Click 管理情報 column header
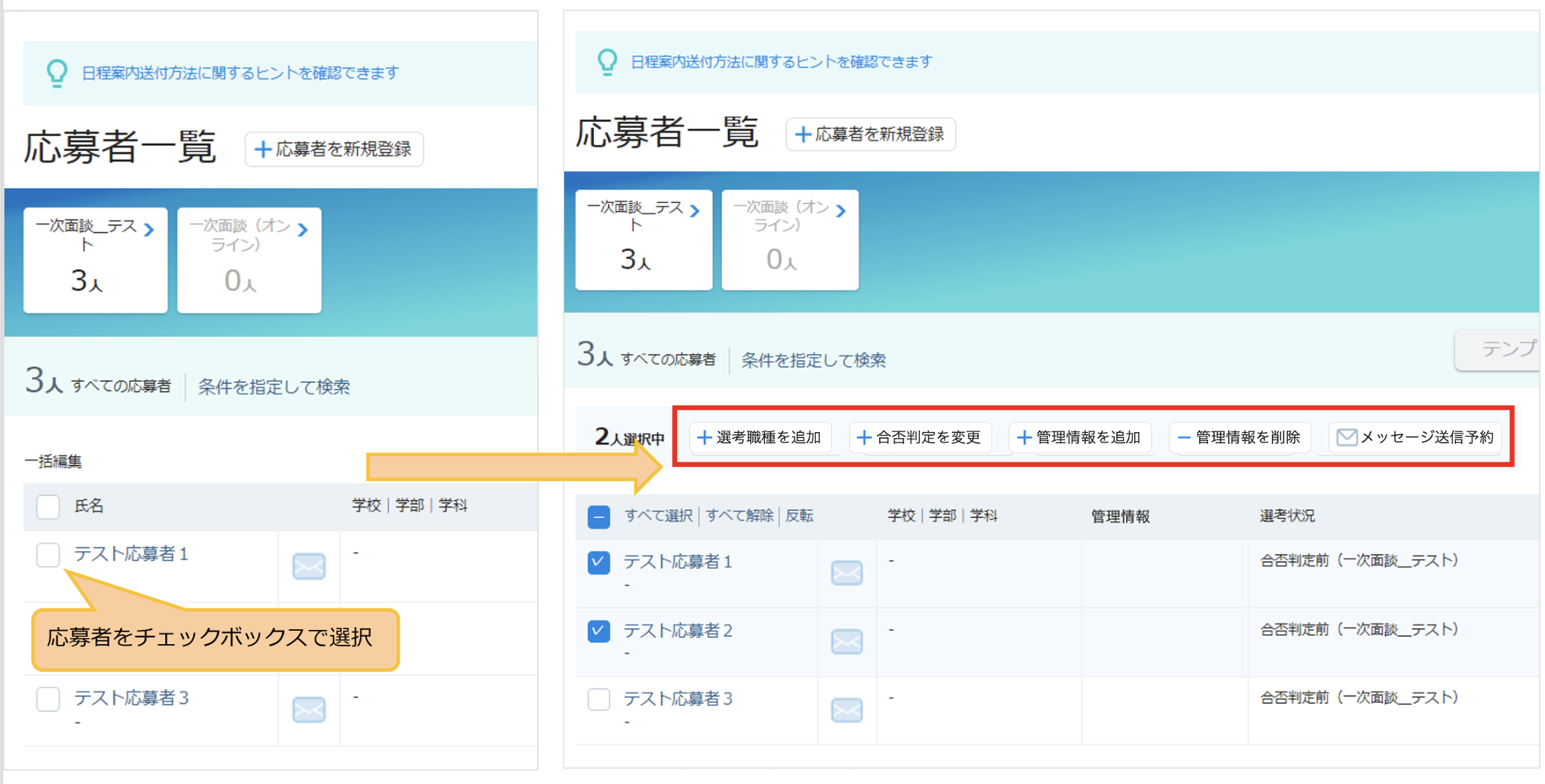The image size is (1545, 784). (x=1121, y=516)
